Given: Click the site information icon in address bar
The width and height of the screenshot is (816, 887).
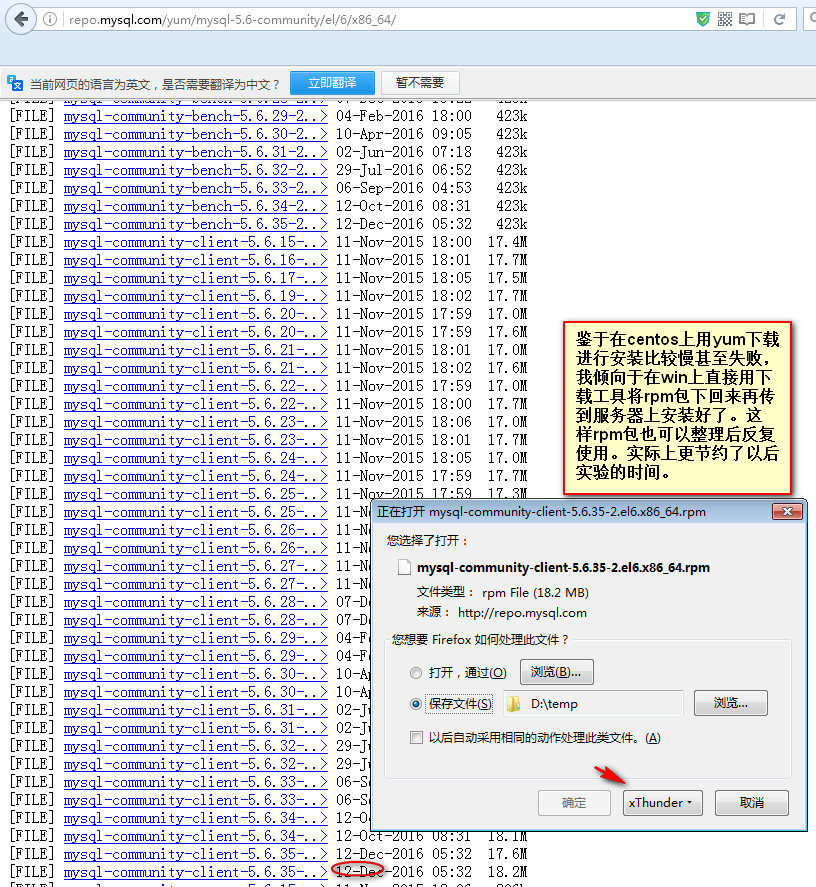Looking at the screenshot, I should click(50, 19).
